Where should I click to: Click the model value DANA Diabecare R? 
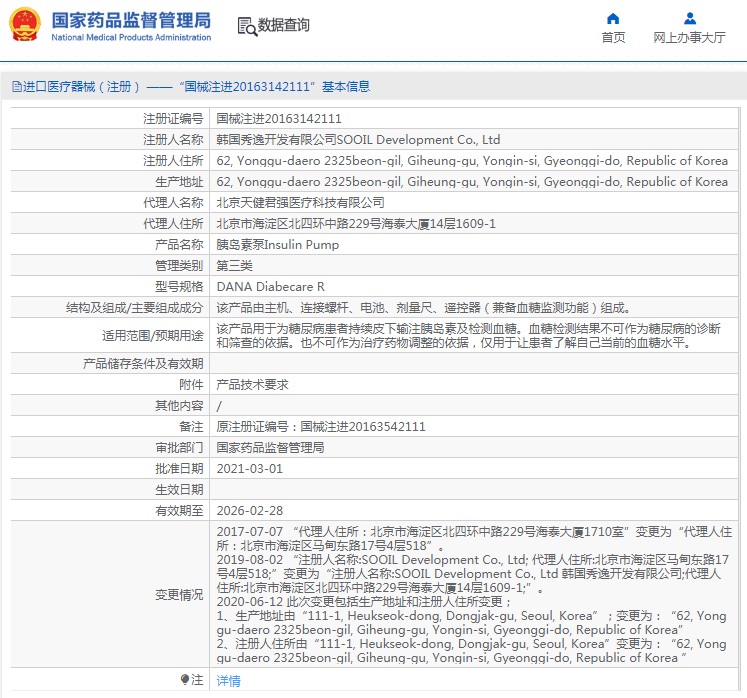coord(270,287)
